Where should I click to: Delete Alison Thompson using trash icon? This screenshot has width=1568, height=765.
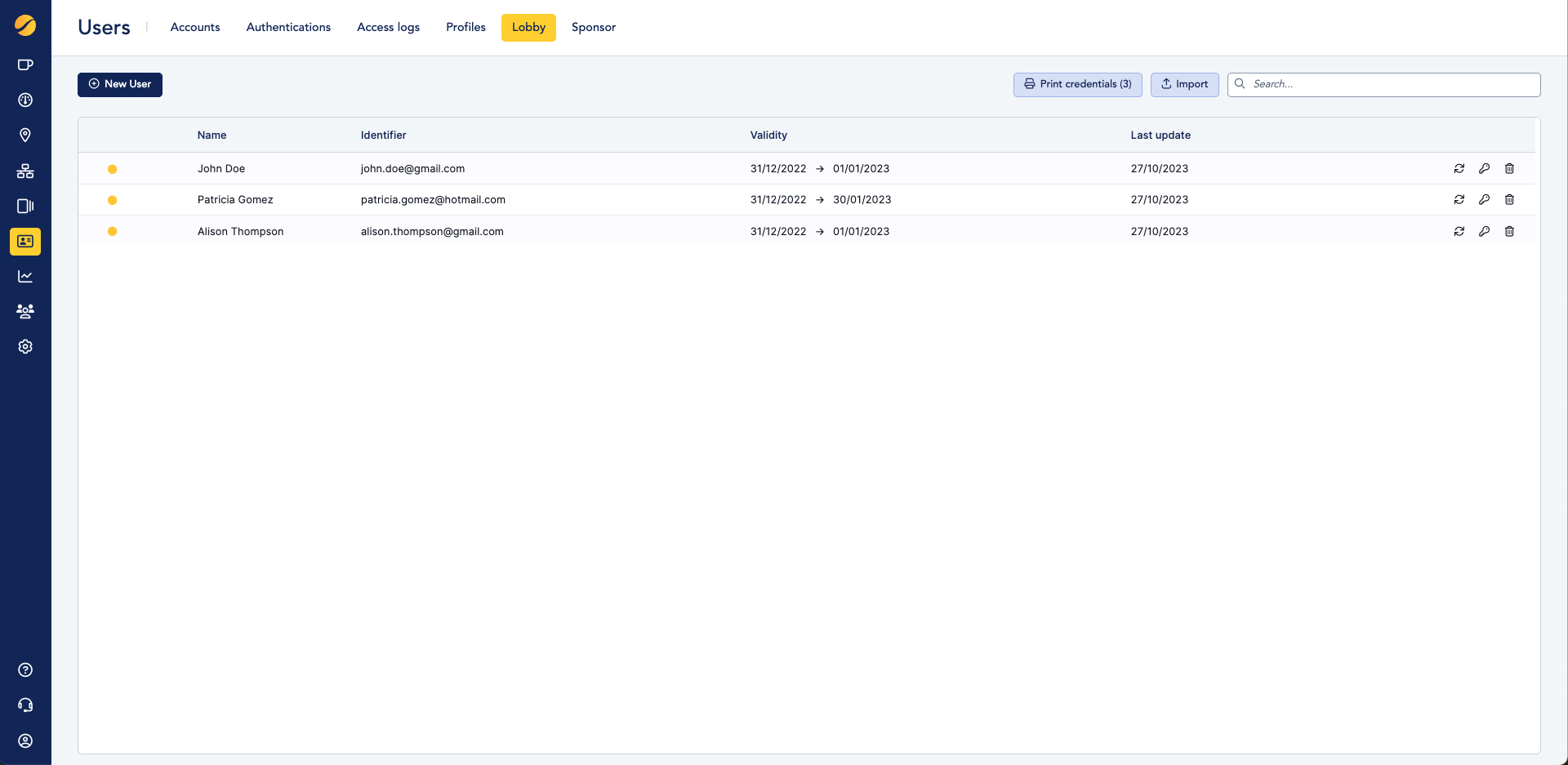tap(1509, 232)
